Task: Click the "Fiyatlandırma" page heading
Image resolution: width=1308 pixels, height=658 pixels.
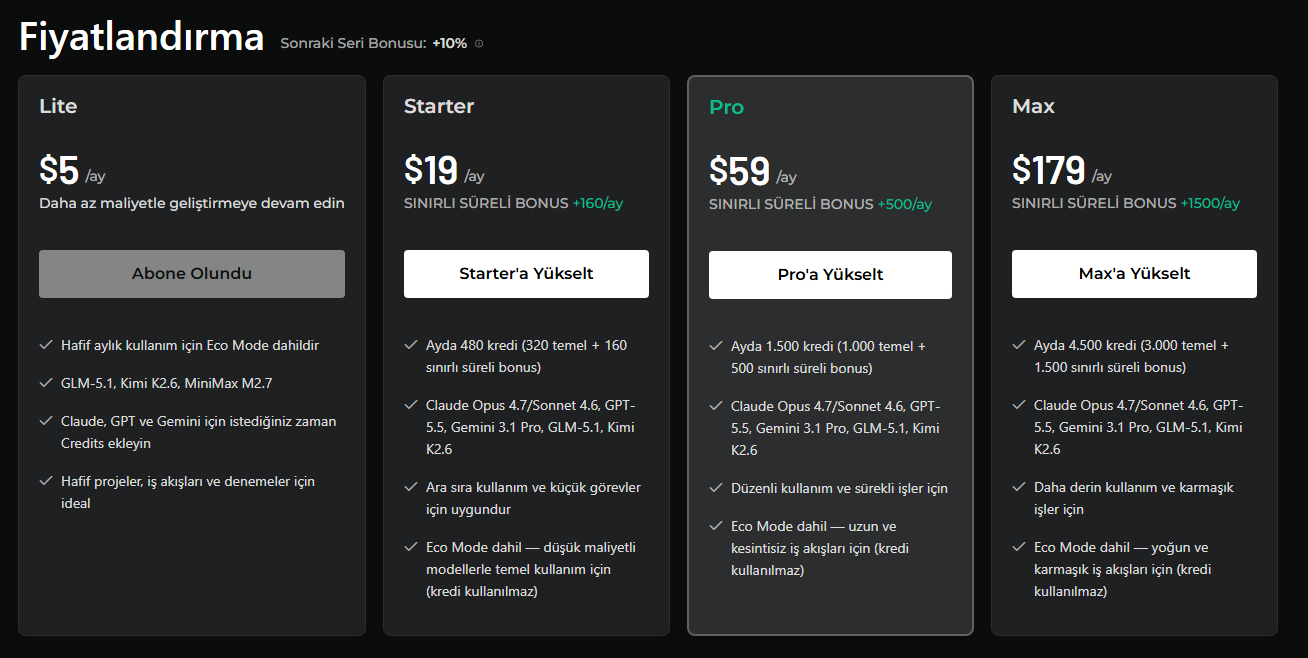Action: [142, 37]
